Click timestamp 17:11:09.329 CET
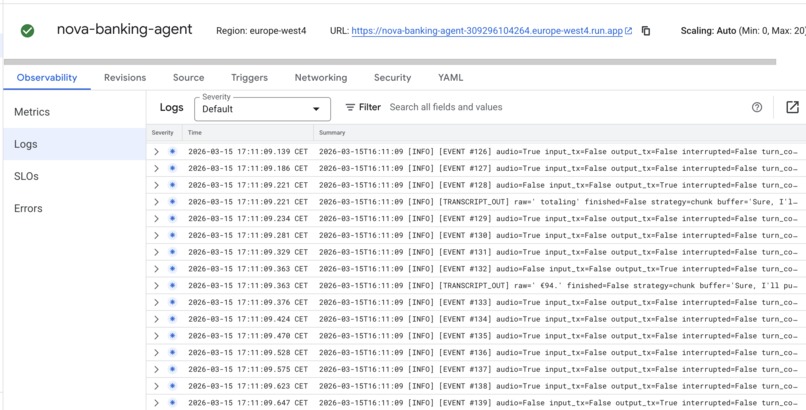The image size is (806, 410). point(248,252)
